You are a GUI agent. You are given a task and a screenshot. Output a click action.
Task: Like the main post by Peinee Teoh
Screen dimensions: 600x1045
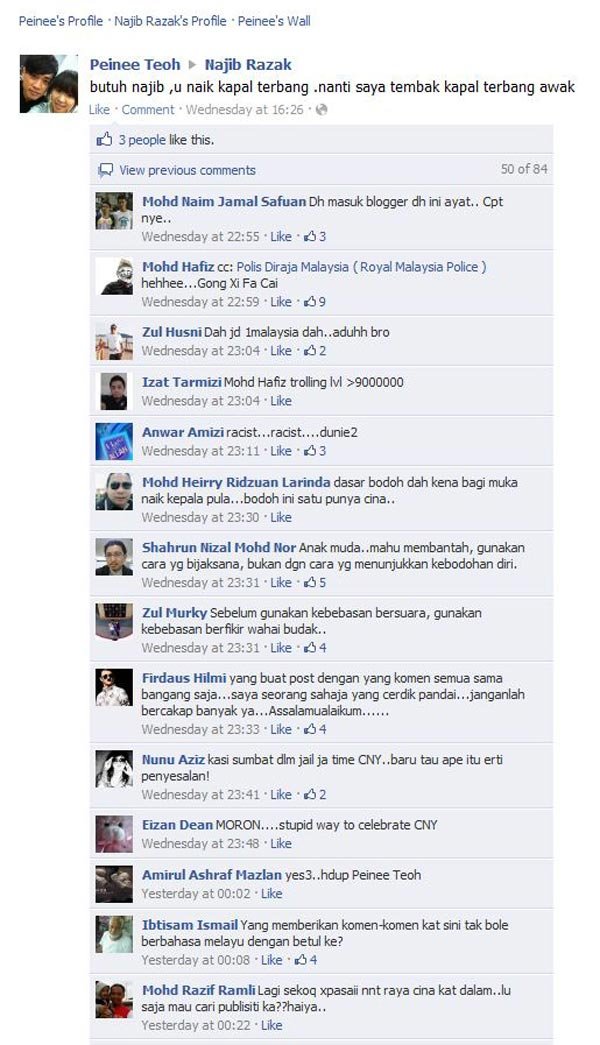click(99, 109)
